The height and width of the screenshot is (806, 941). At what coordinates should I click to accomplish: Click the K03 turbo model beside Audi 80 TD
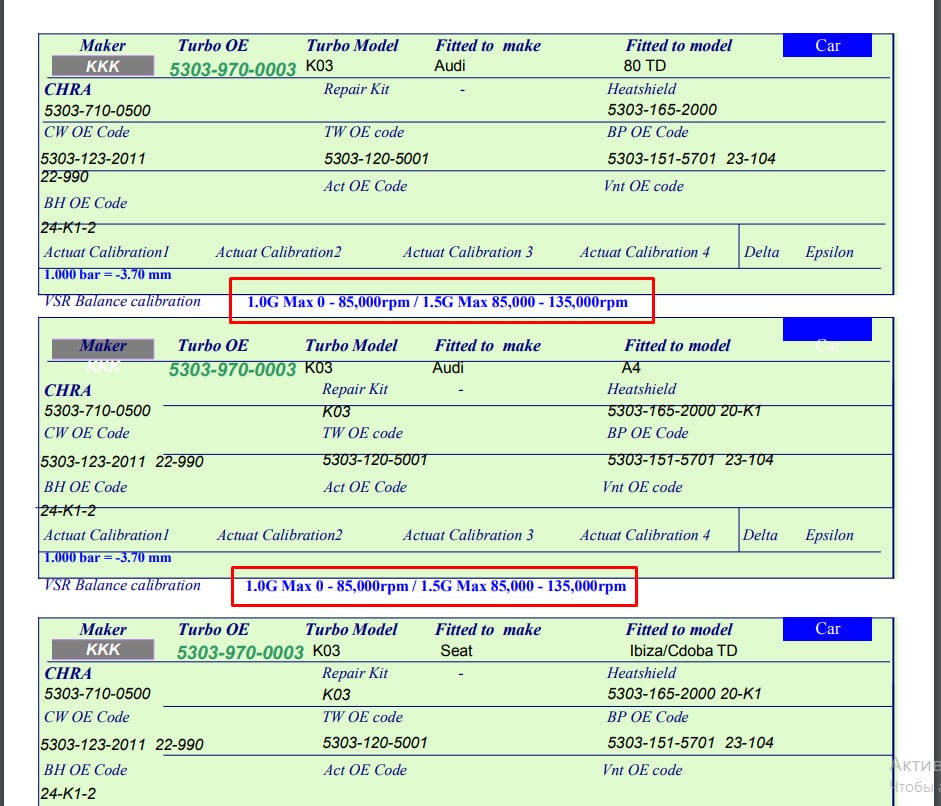319,65
